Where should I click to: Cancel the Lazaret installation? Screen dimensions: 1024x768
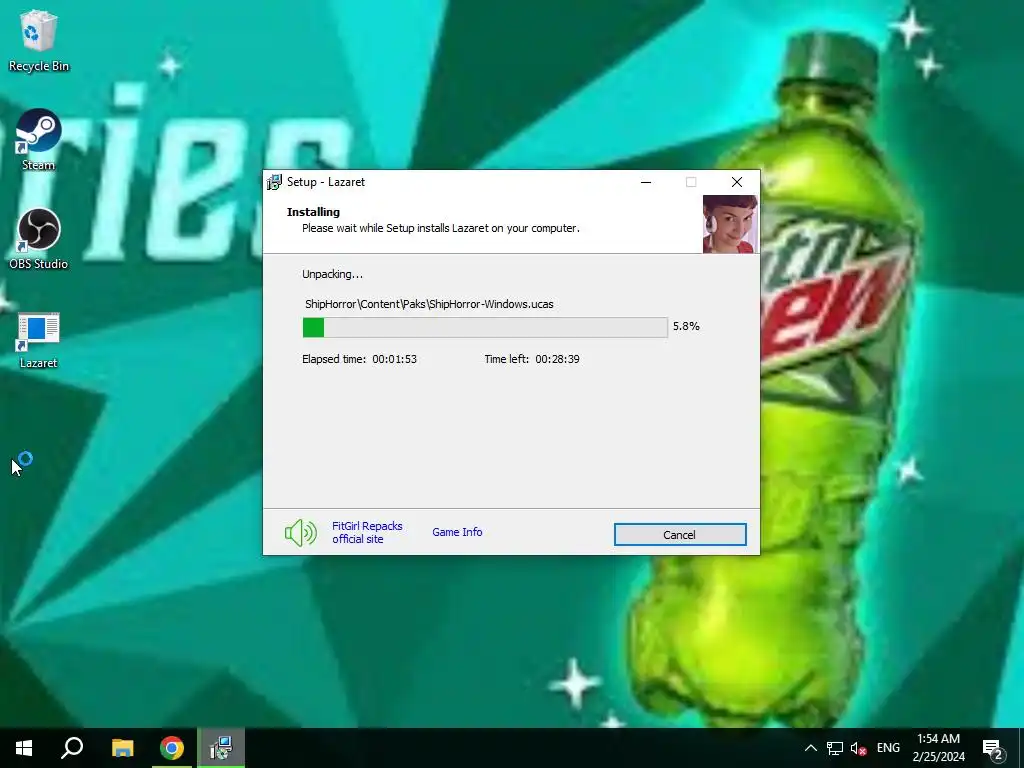coord(680,534)
